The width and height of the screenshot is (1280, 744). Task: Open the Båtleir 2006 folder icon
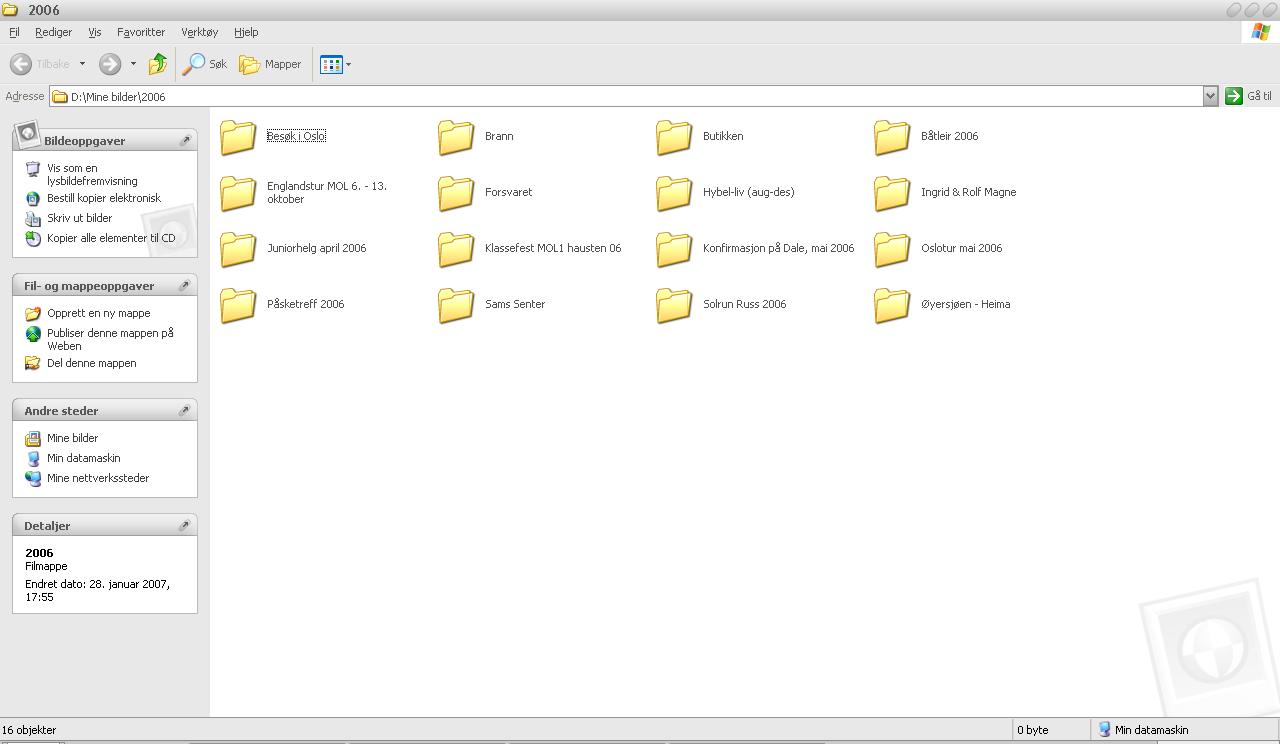pos(892,137)
